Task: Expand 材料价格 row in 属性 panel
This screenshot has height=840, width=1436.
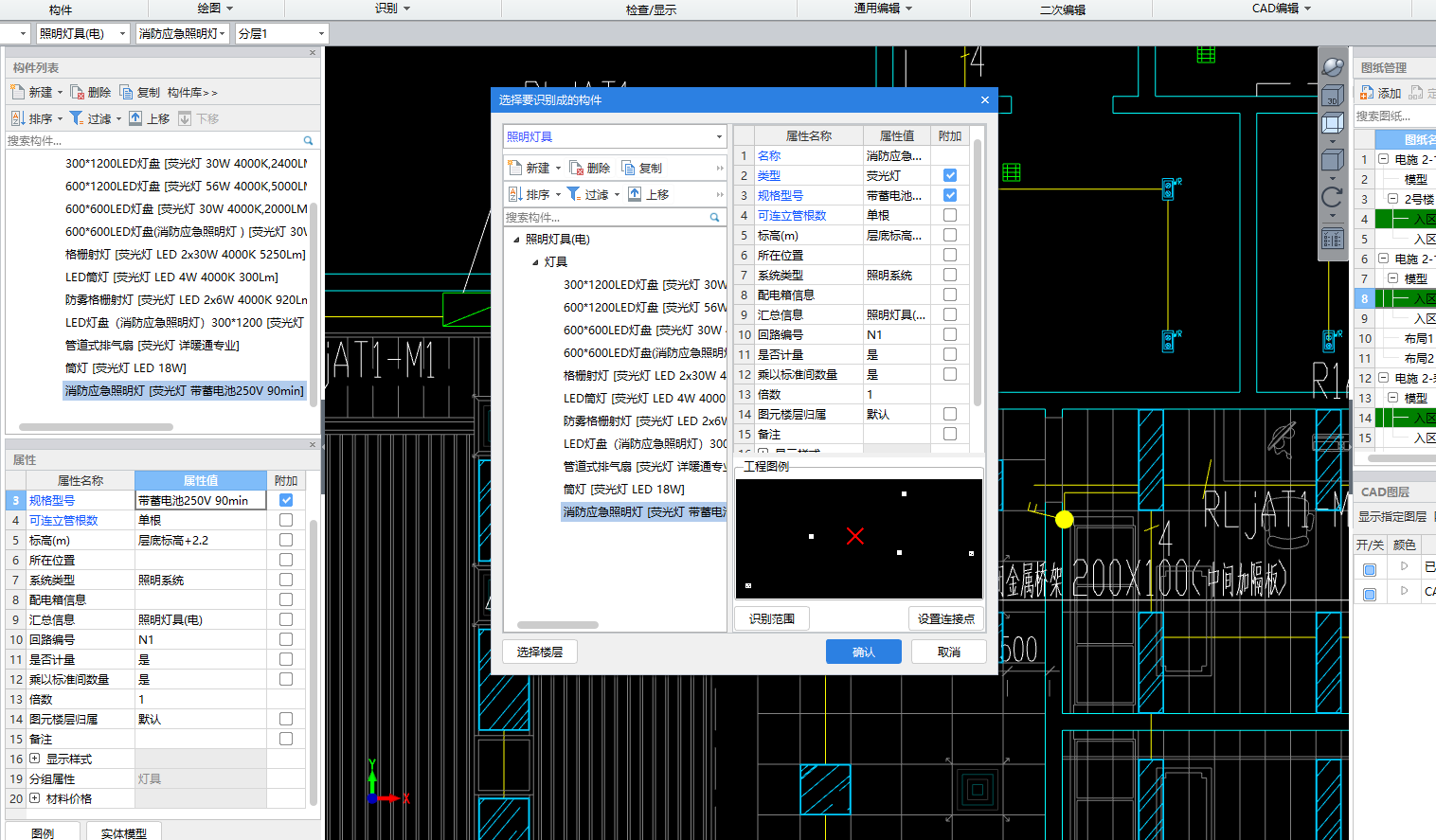Action: pyautogui.click(x=35, y=798)
